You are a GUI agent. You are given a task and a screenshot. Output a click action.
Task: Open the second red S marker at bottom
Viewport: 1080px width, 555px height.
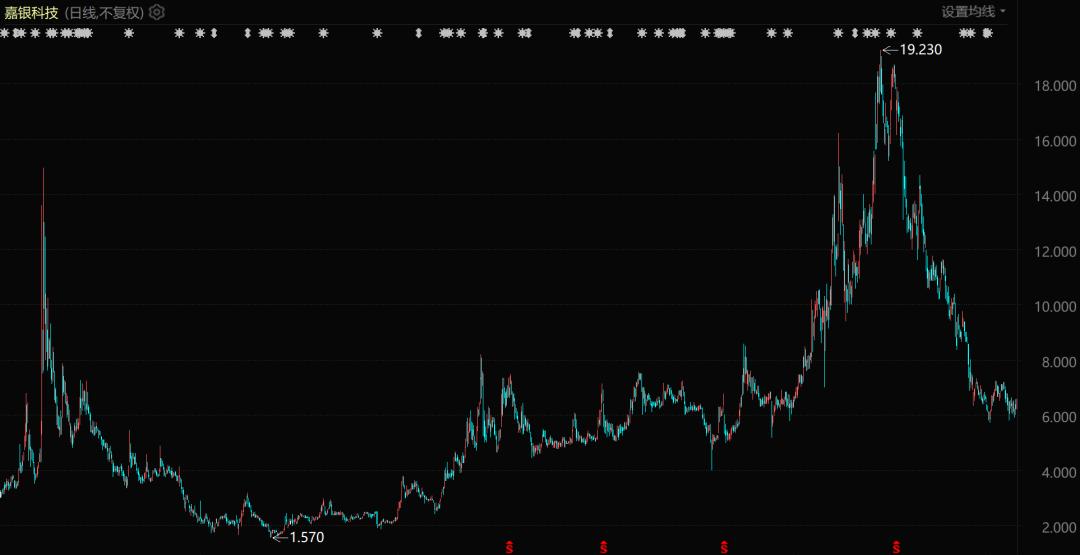point(604,548)
